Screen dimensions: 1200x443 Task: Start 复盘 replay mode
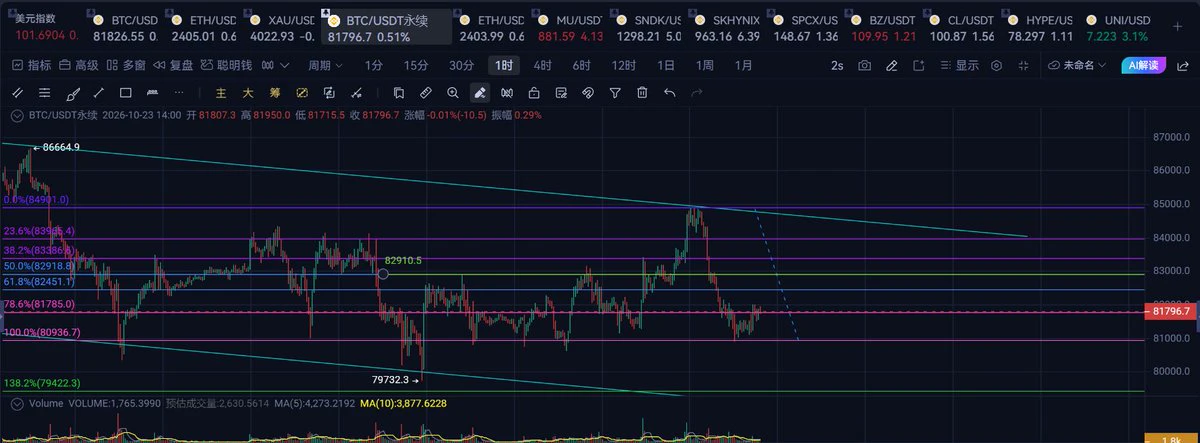173,65
